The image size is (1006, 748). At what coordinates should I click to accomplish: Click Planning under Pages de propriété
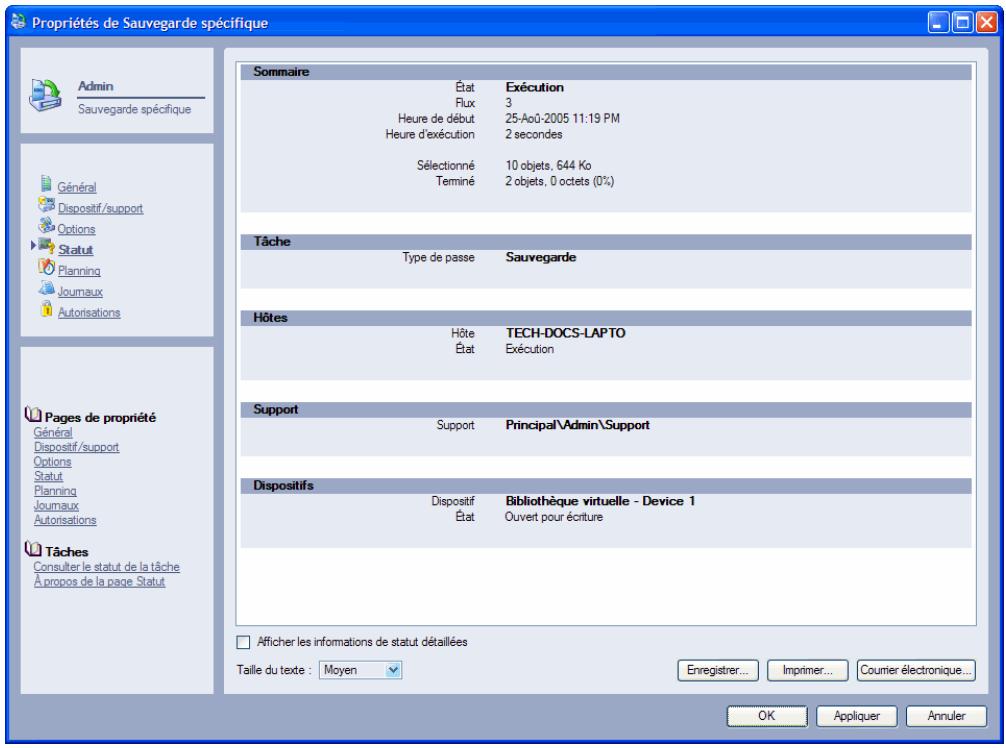click(55, 491)
